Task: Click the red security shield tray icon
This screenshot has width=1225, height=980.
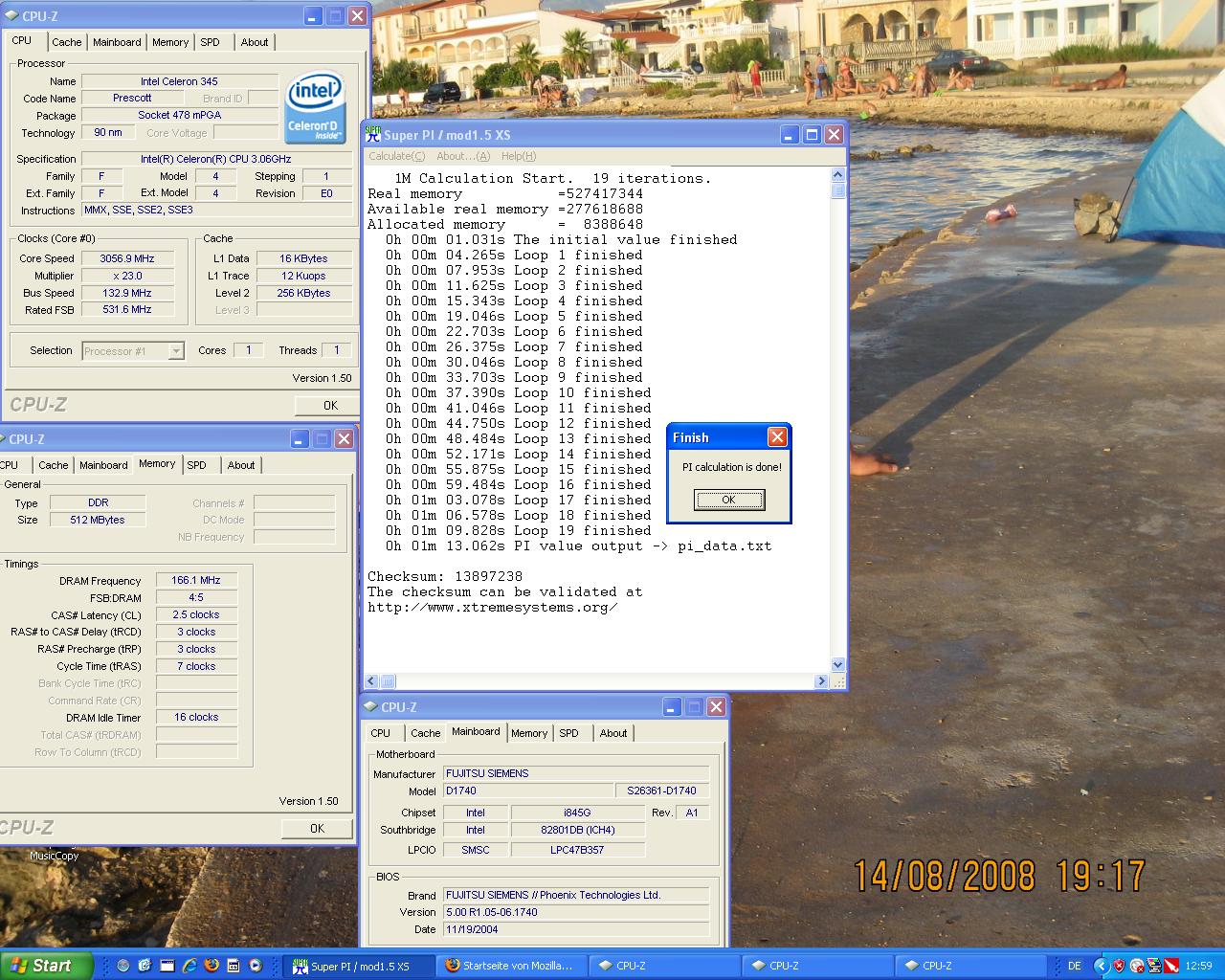Action: point(1119,966)
